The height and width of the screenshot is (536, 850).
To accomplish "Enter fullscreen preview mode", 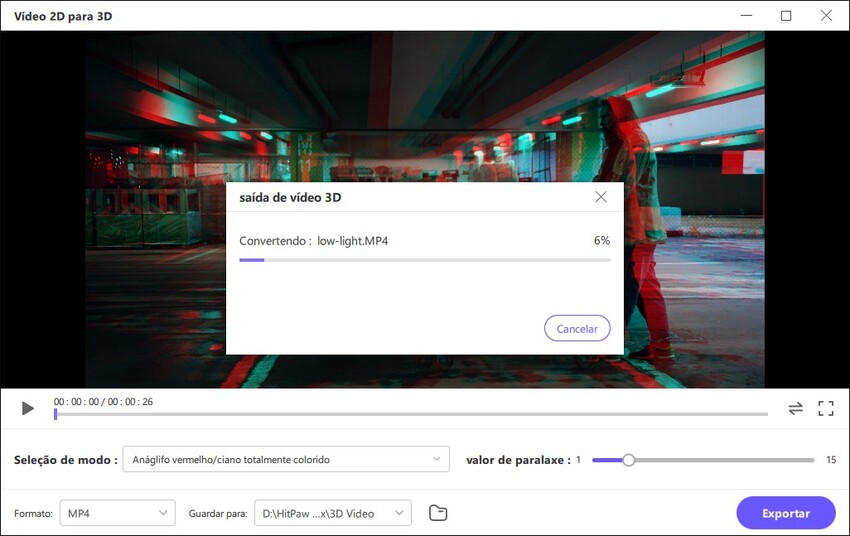I will point(826,408).
